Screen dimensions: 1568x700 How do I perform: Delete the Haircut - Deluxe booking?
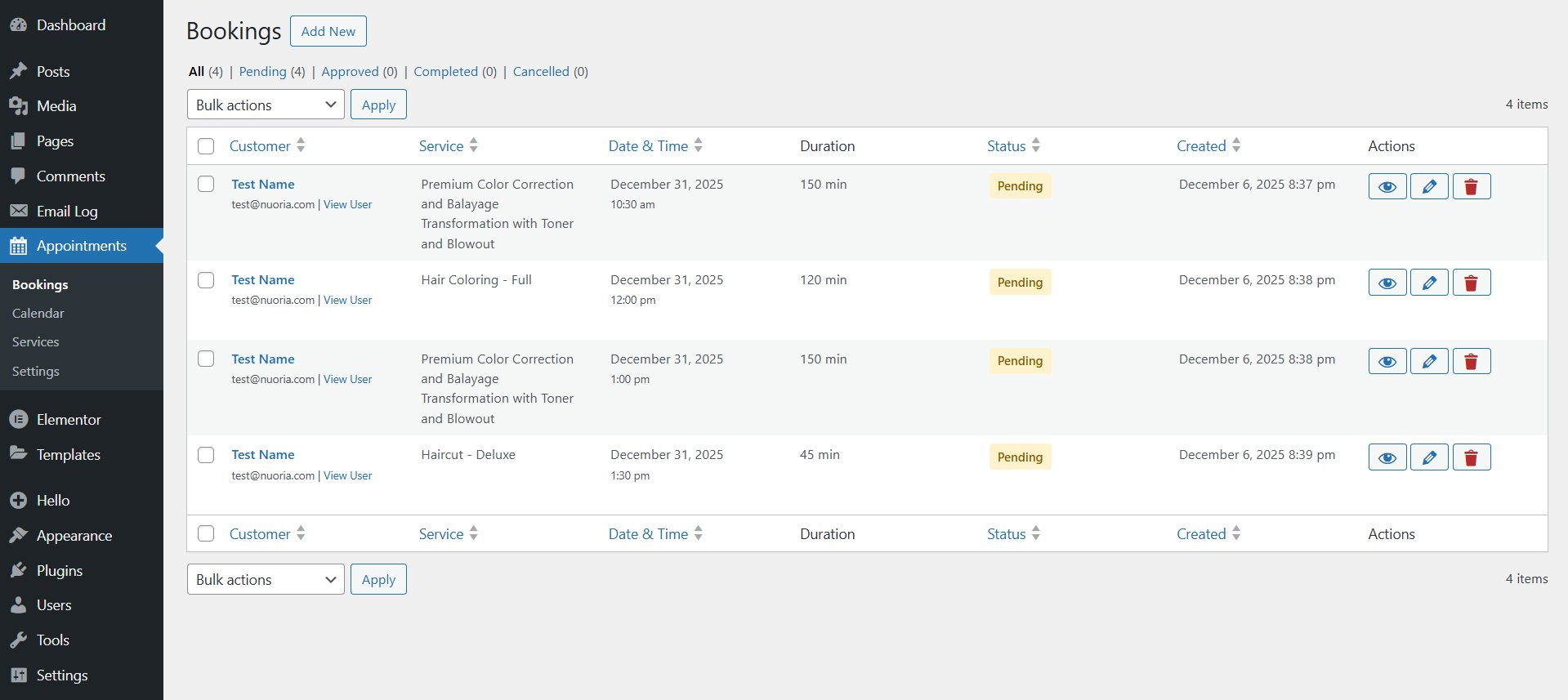(x=1471, y=457)
